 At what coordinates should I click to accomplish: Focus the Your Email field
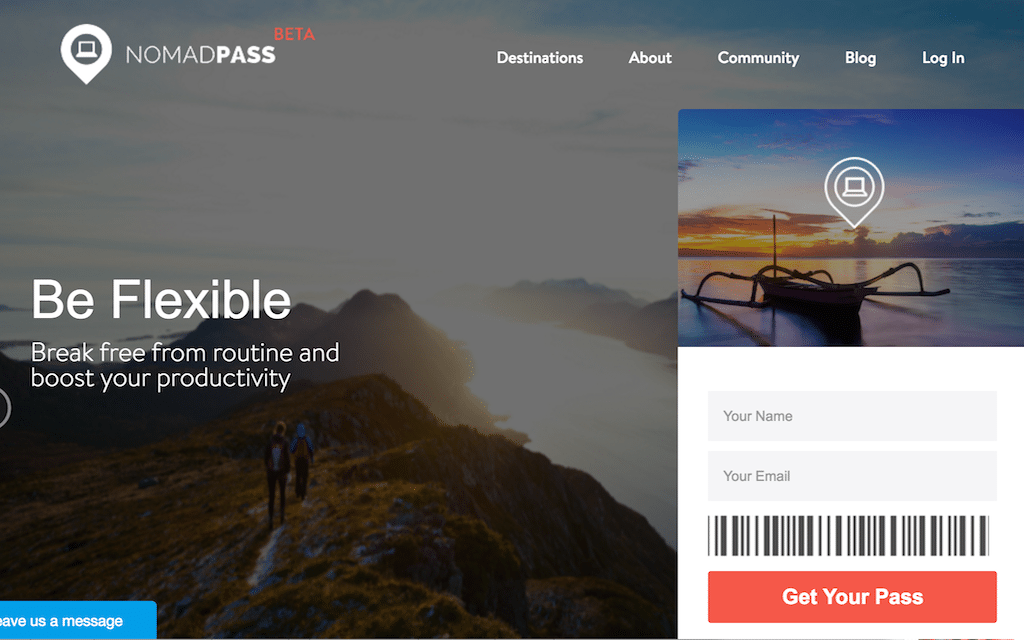point(852,476)
